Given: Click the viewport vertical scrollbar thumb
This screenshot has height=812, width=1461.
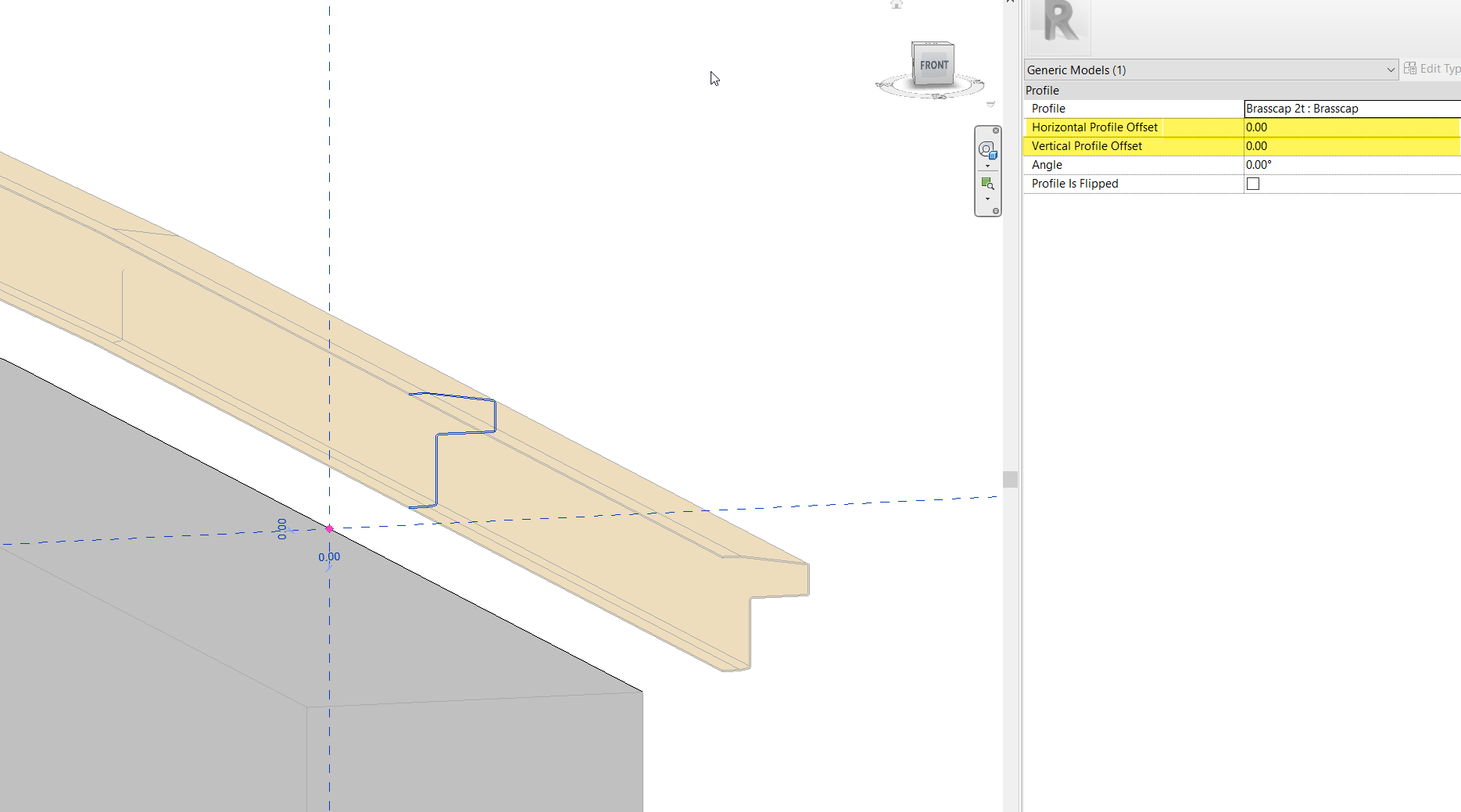Looking at the screenshot, I should (x=1011, y=479).
